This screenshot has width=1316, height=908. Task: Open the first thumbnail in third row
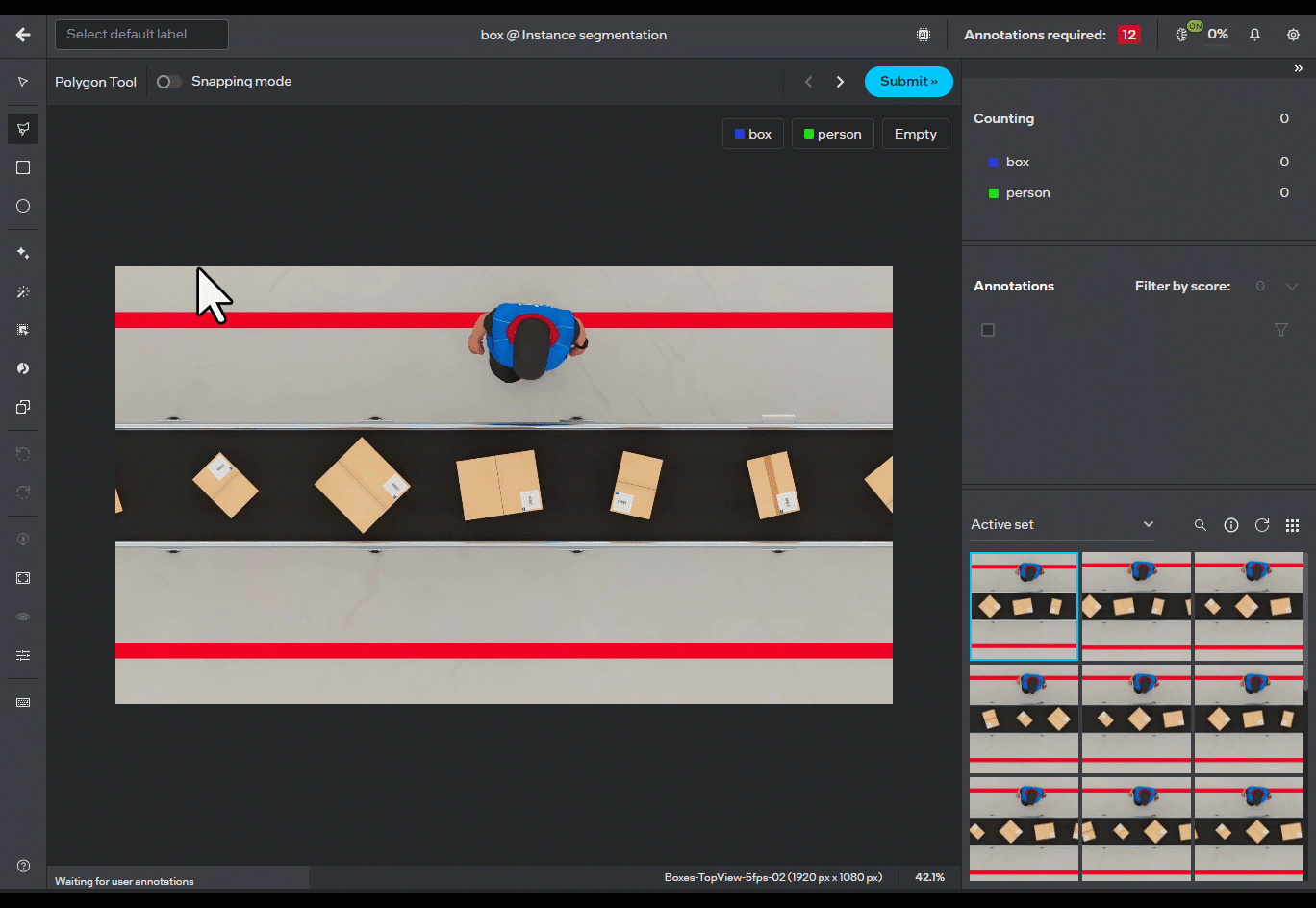1024,829
